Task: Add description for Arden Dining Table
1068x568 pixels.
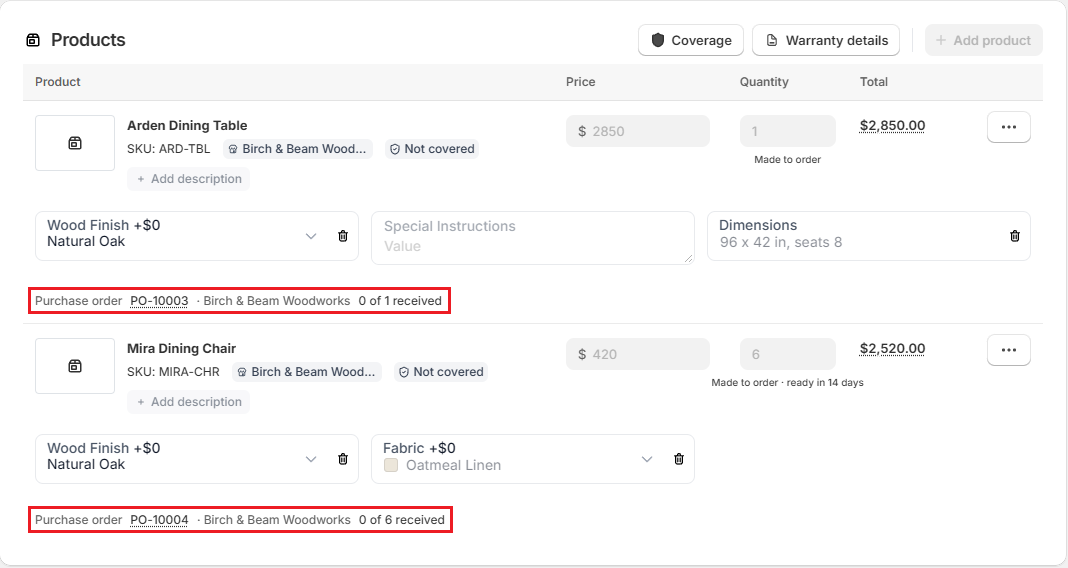Action: (189, 179)
